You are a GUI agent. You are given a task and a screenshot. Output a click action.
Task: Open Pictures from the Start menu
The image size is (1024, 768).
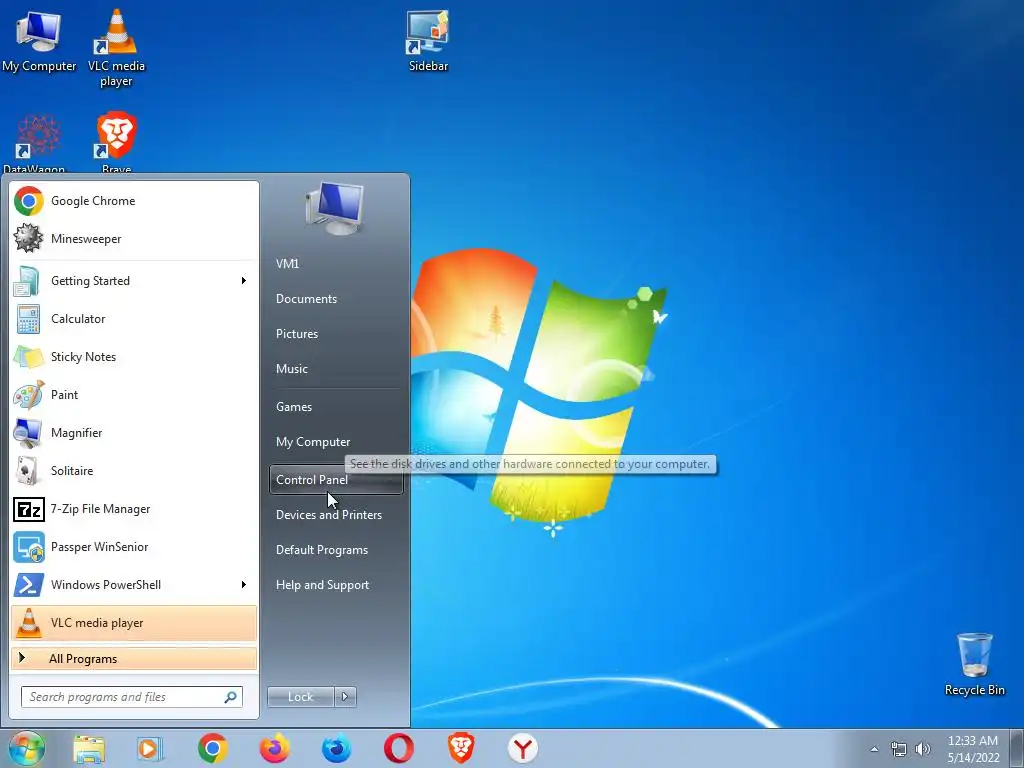coord(336,334)
